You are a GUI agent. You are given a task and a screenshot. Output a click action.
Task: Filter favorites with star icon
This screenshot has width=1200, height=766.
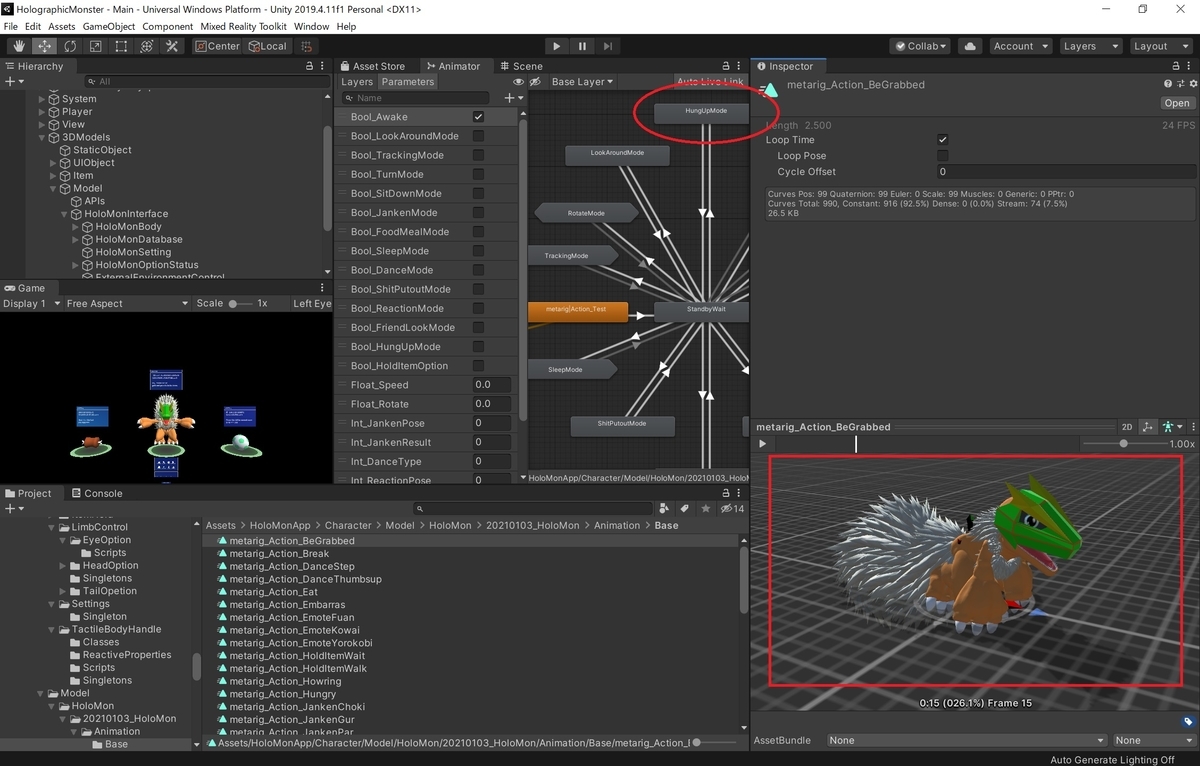tap(705, 509)
